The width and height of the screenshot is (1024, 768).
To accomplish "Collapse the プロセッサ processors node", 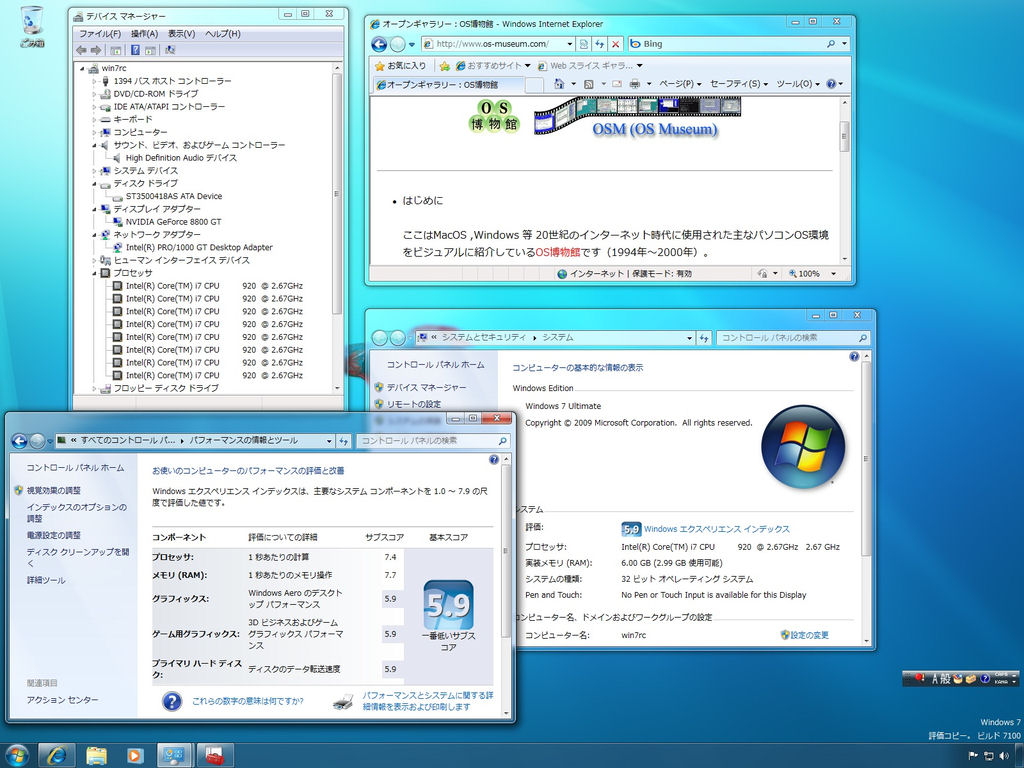I will [x=95, y=274].
